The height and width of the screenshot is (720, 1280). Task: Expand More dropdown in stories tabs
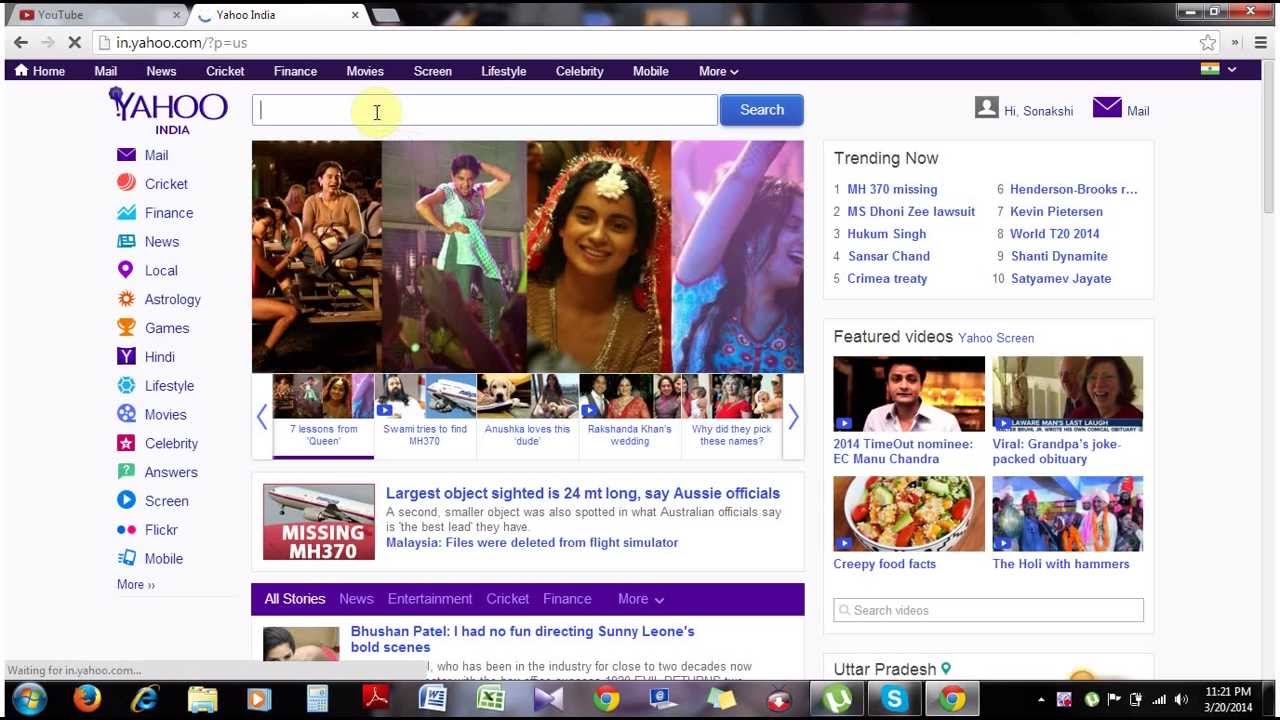point(641,599)
